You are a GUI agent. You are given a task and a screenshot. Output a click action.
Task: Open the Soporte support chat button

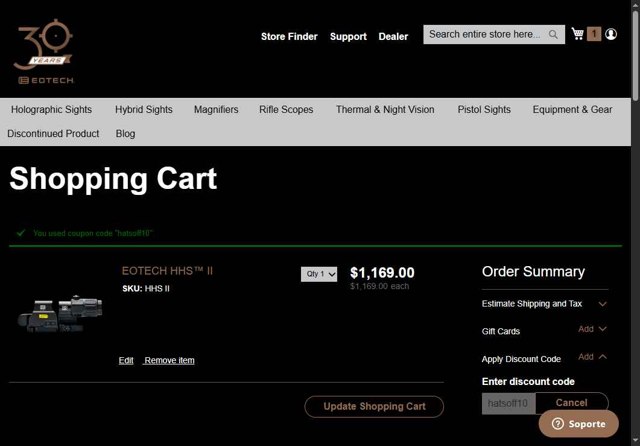(x=579, y=424)
